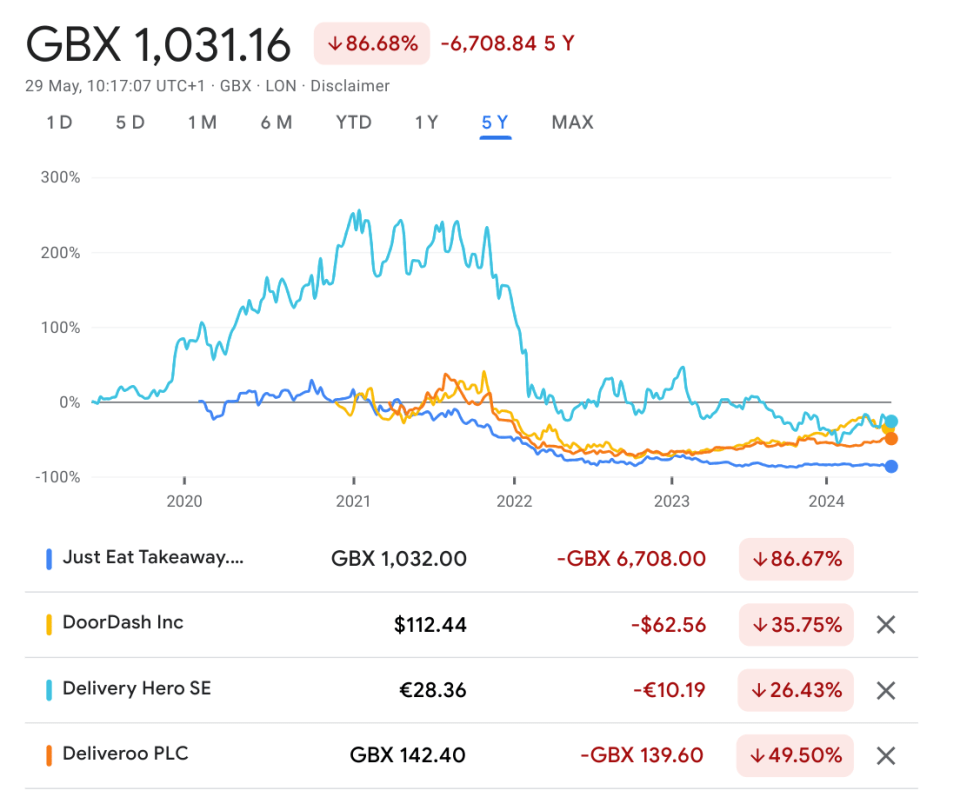Click the 86.68% change badge in header
Viewport: 960px width, 797px height.
click(372, 44)
